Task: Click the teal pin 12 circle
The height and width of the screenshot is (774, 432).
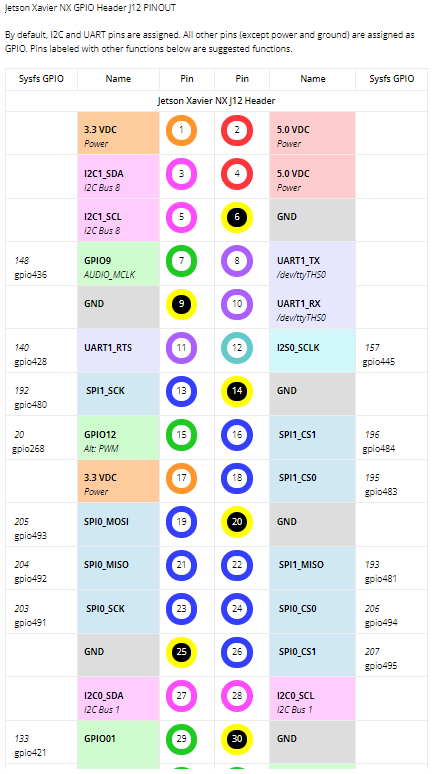Action: pos(237,348)
